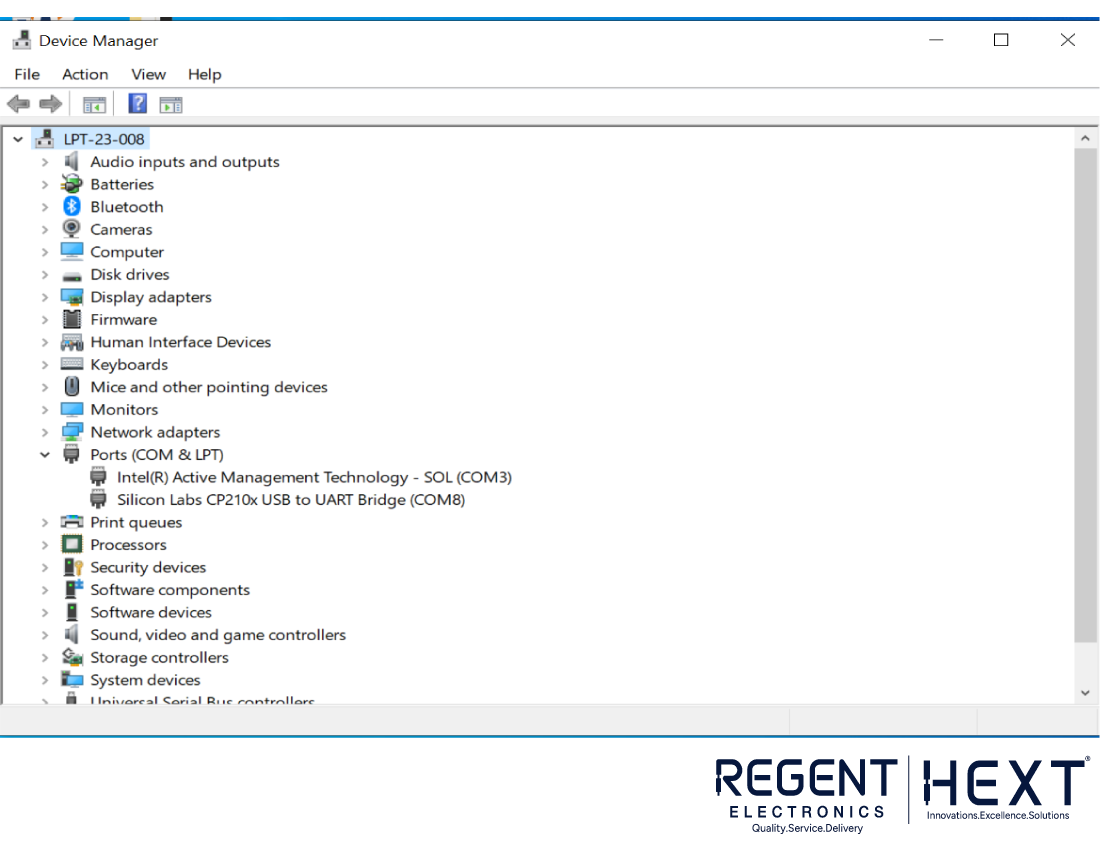Screen dimensions: 1100x855
Task: Open the View menu
Action: [148, 74]
